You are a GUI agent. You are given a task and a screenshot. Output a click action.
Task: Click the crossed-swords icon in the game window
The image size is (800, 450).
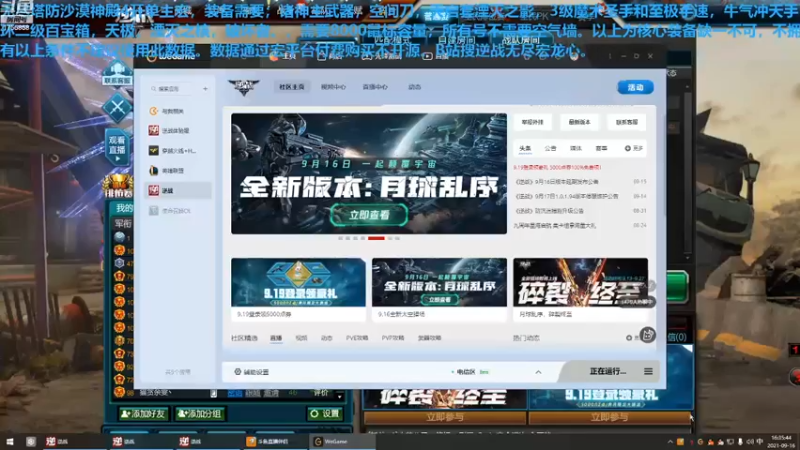pos(117,108)
